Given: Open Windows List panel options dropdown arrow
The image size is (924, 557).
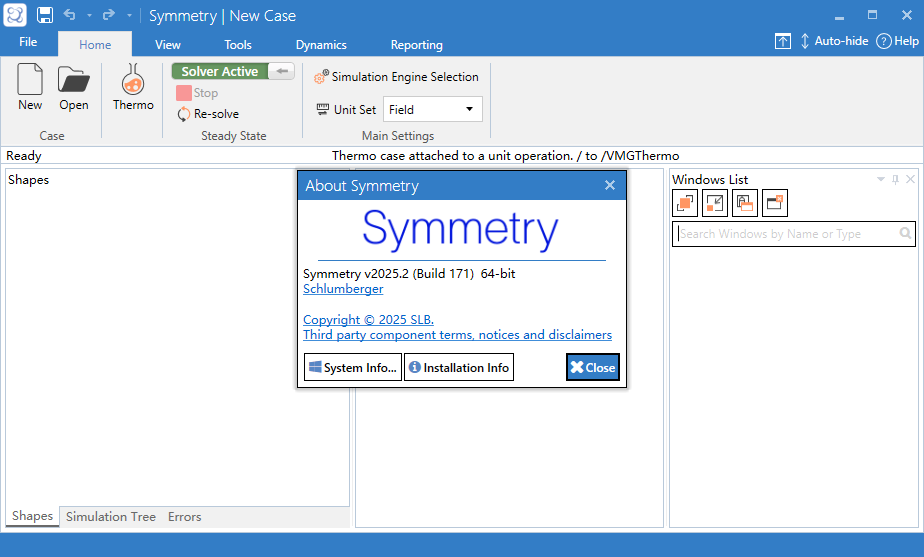Looking at the screenshot, I should (x=881, y=179).
